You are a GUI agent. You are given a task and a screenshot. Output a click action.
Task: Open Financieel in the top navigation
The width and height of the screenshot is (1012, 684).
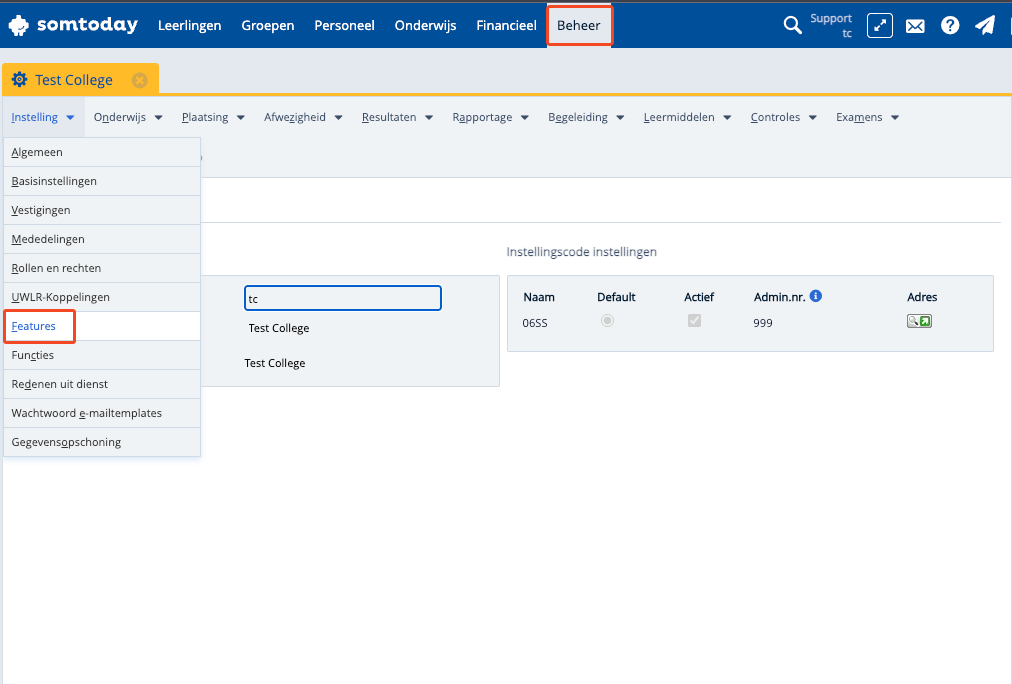[x=506, y=26]
